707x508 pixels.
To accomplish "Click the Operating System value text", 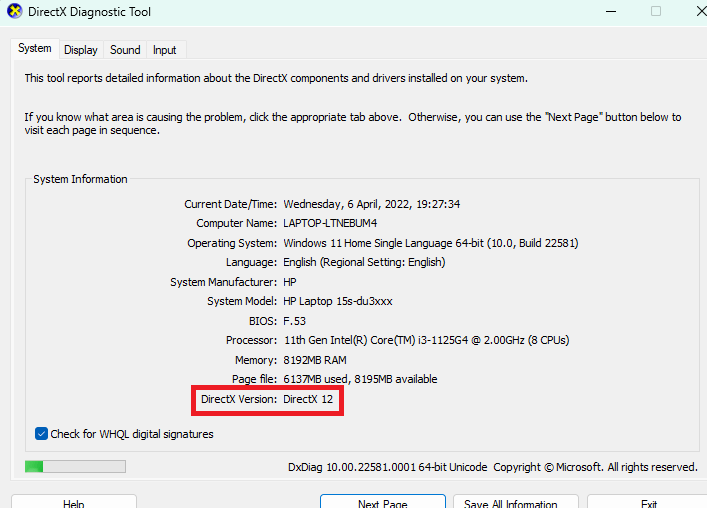I will coord(430,243).
